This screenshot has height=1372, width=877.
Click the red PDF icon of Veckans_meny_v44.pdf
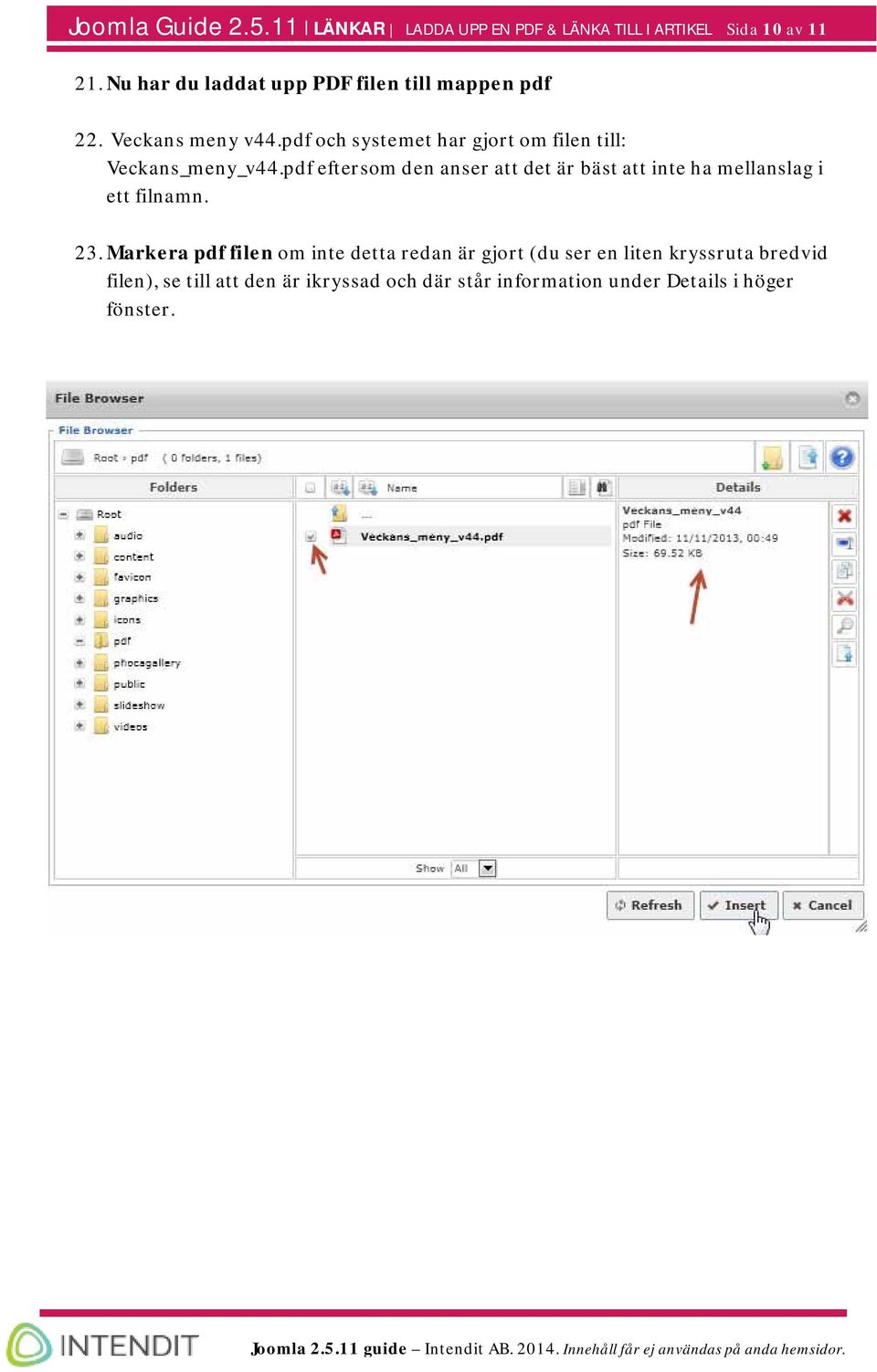(338, 536)
